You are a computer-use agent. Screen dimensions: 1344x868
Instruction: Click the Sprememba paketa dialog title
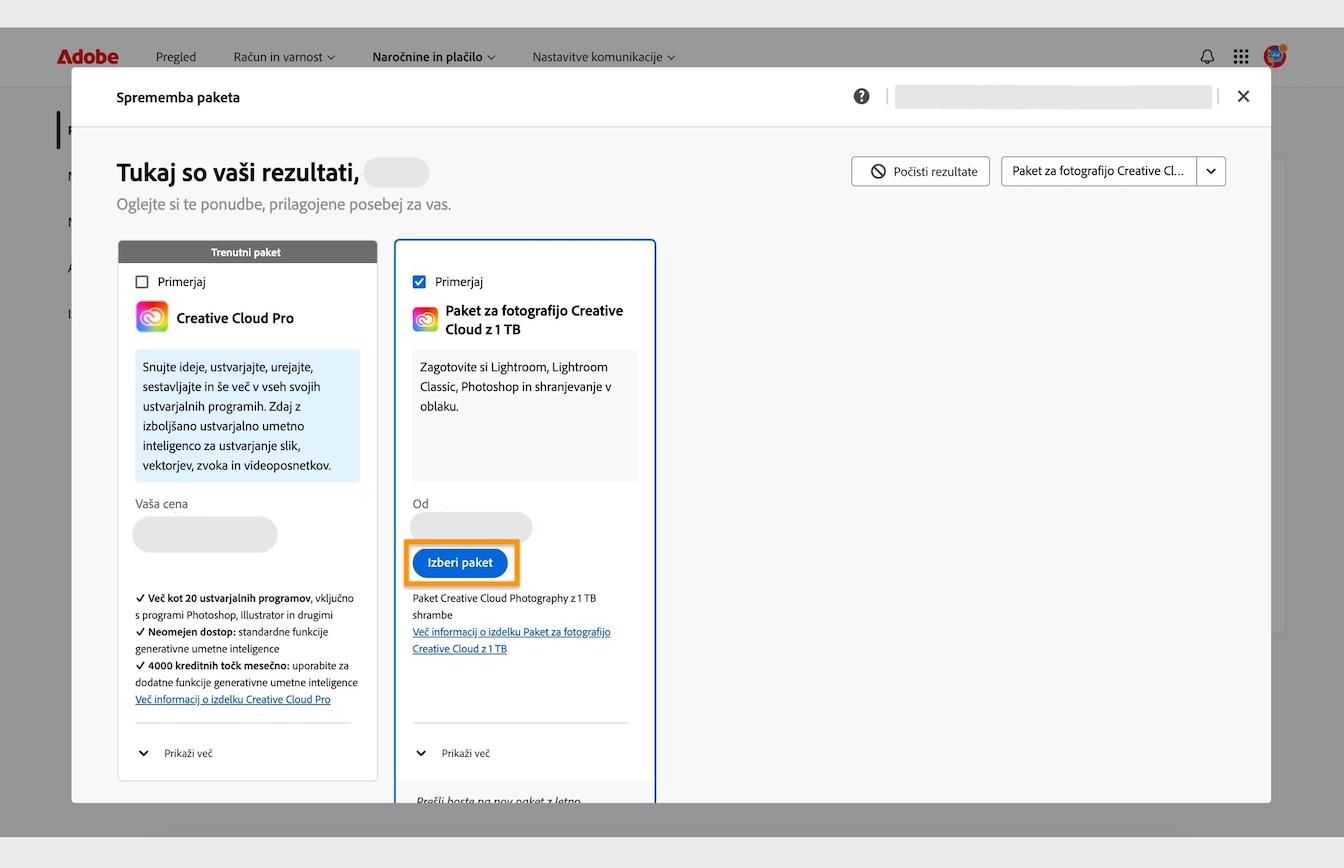pyautogui.click(x=178, y=97)
